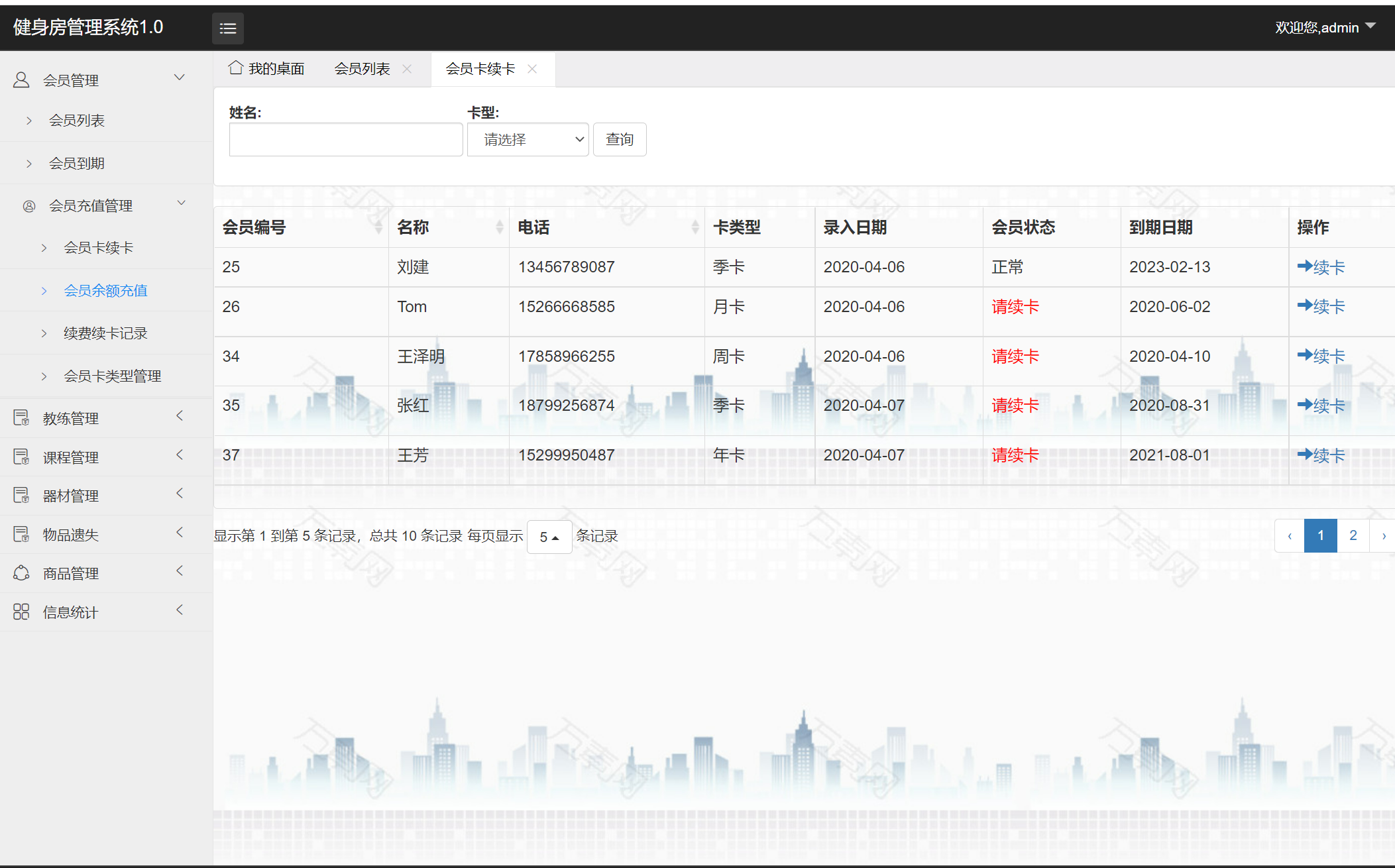
Task: Close the 会员卡续卡 tab
Action: [531, 69]
